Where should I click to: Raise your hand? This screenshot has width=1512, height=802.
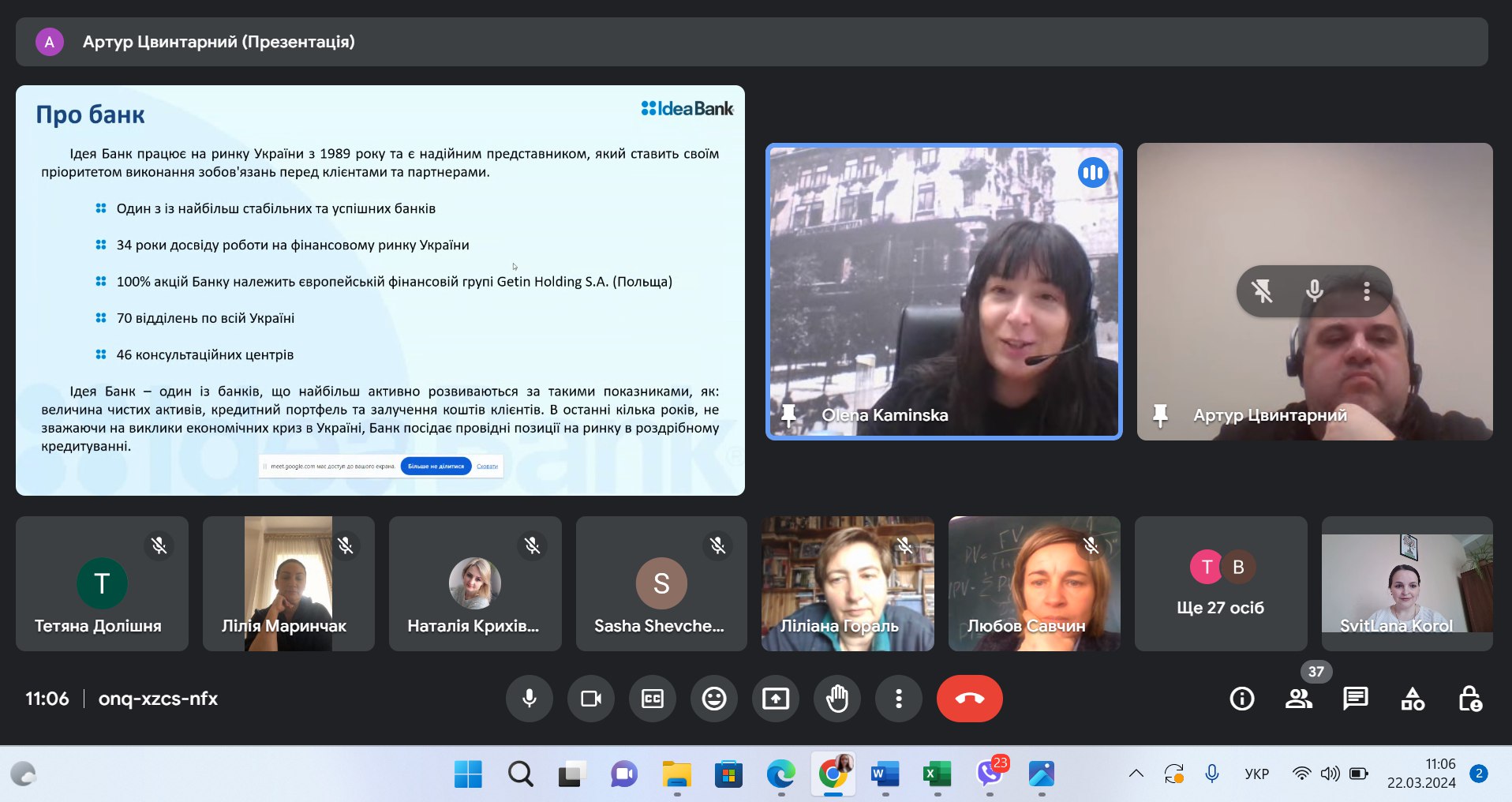(837, 699)
